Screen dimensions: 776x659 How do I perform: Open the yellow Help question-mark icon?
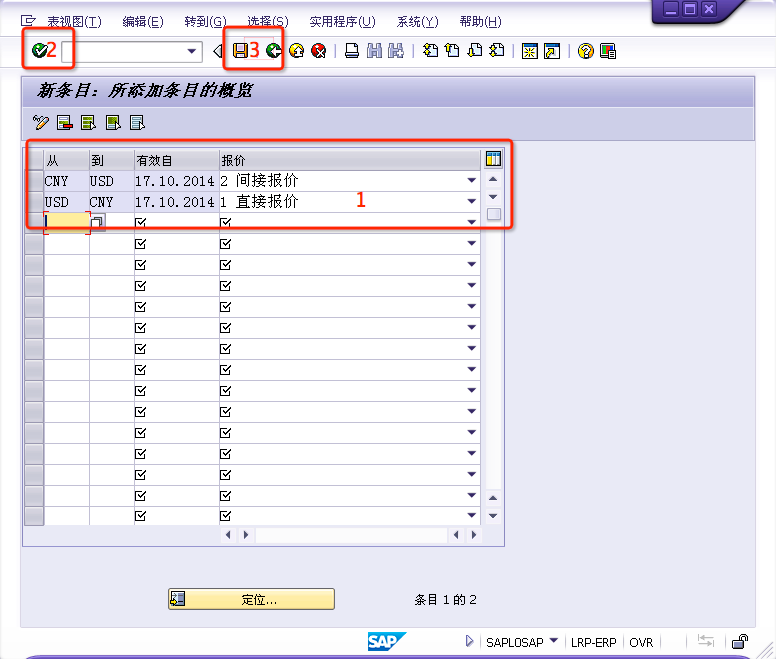click(585, 51)
